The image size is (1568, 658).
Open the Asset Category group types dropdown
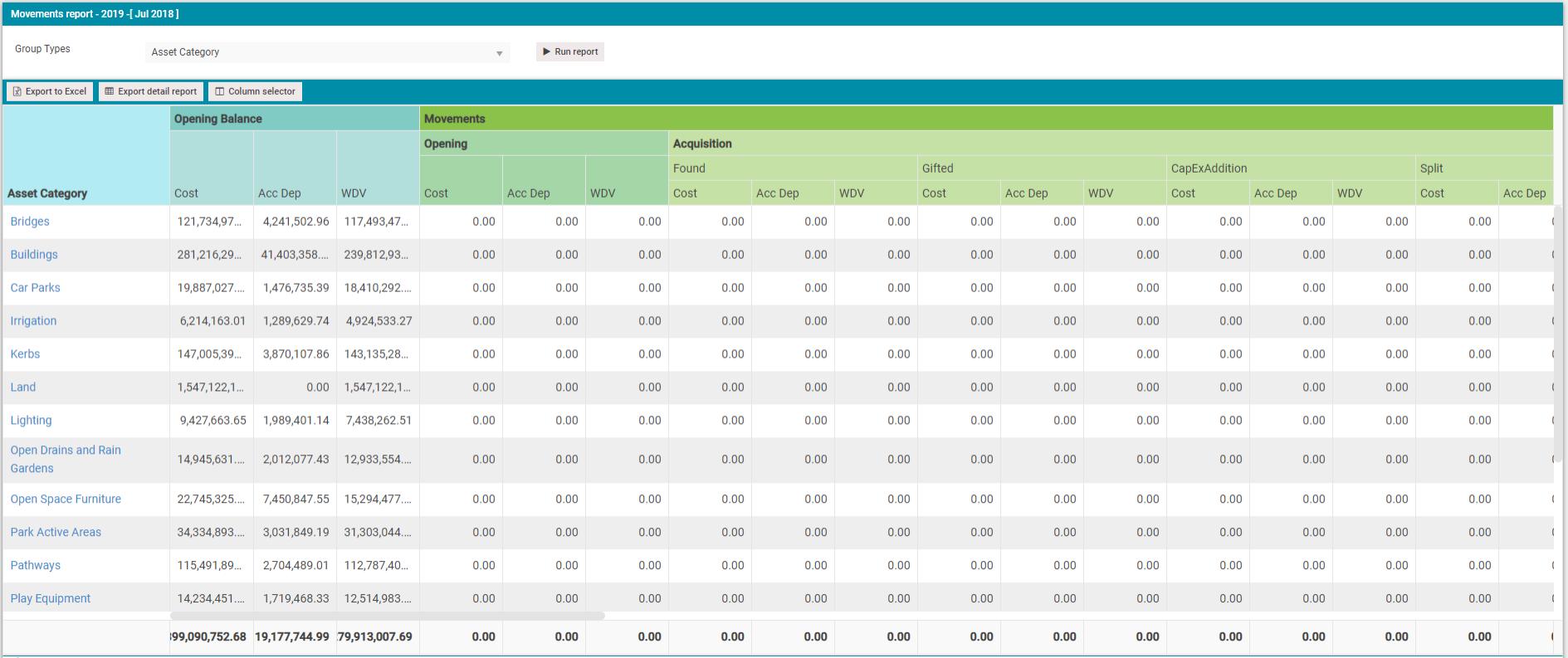[x=327, y=52]
